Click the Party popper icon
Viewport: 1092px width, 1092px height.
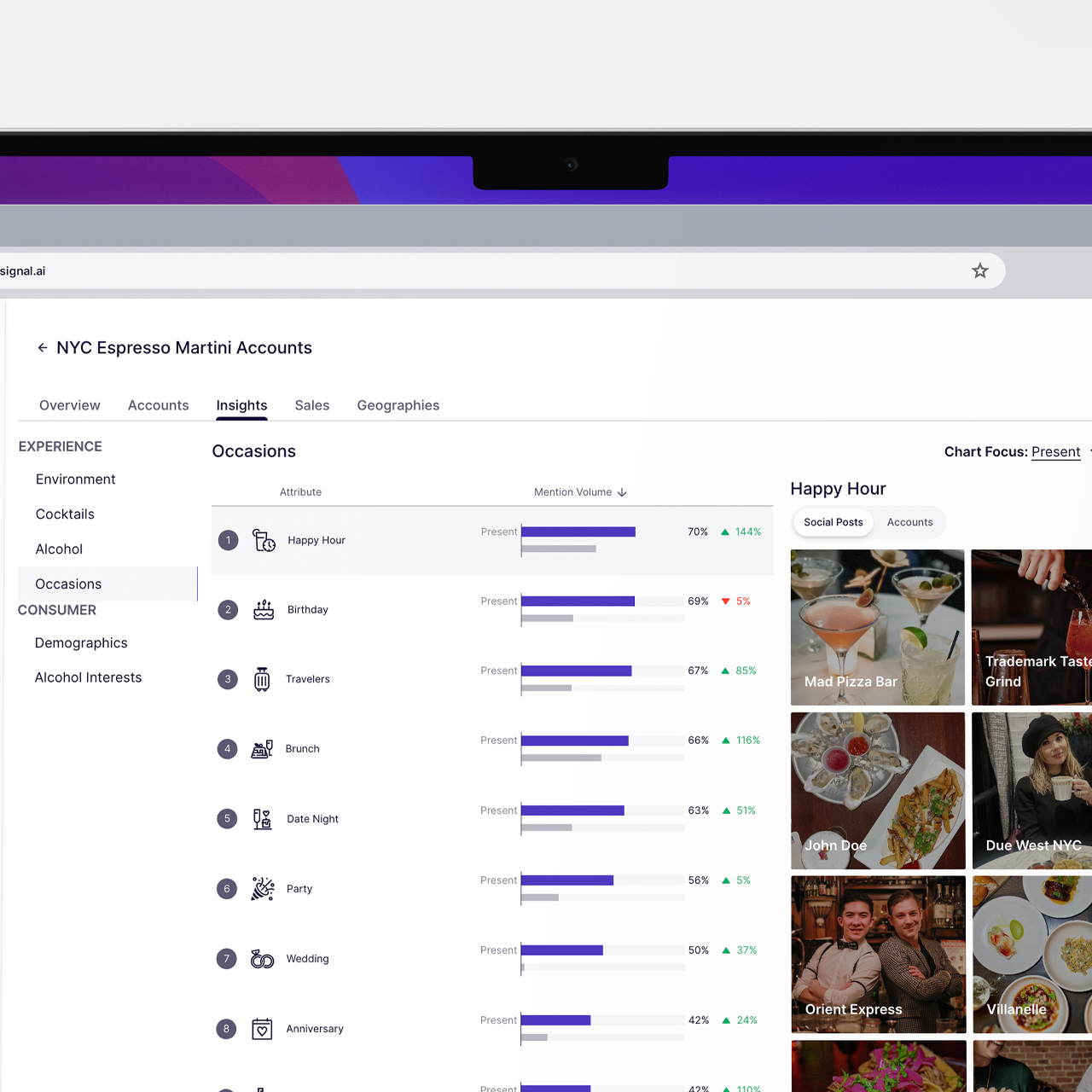[x=262, y=889]
